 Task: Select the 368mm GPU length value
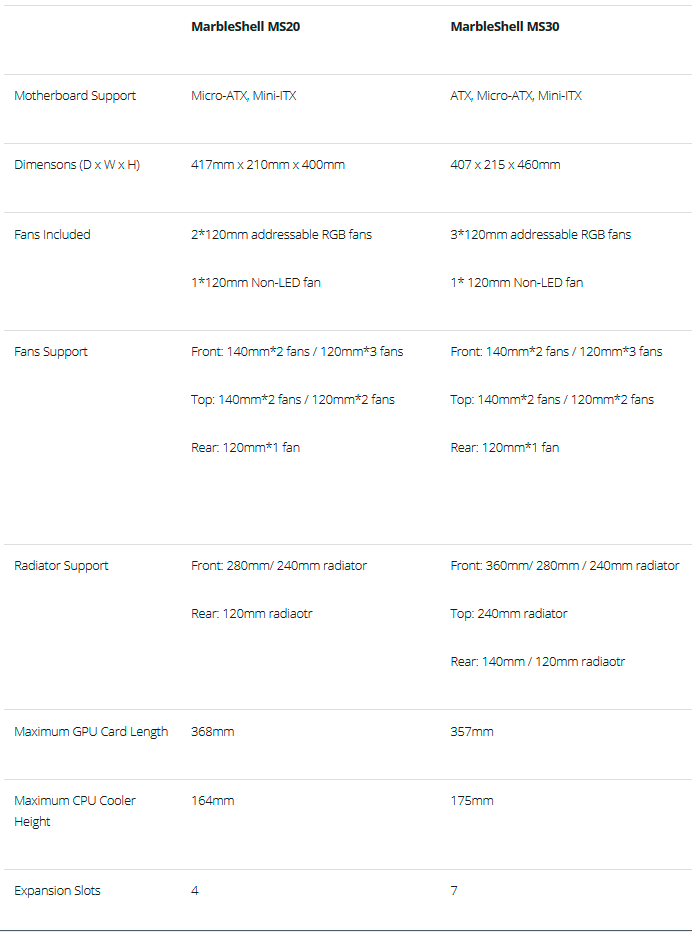click(x=213, y=732)
